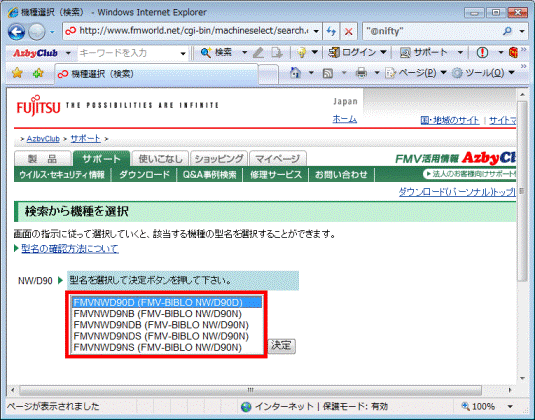This screenshot has width=535, height=420.
Task: Open the Print options dropdown arrow
Action: pos(377,73)
